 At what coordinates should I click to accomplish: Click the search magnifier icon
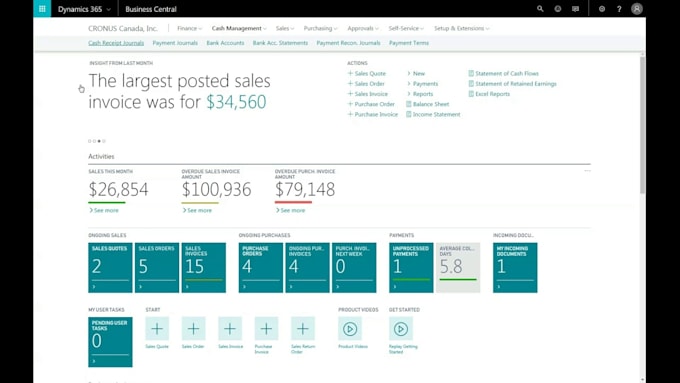coord(540,9)
